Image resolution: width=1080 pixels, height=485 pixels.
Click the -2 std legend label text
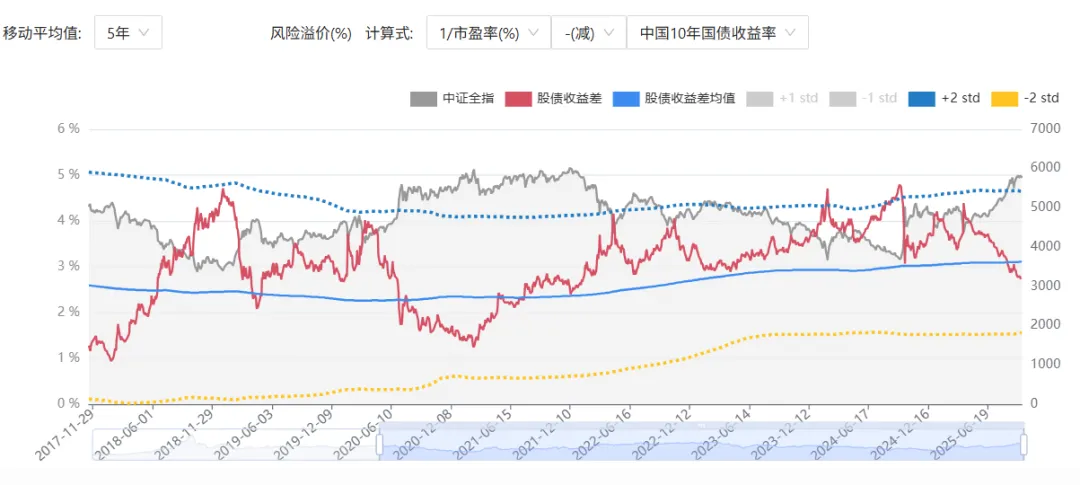pos(1041,99)
